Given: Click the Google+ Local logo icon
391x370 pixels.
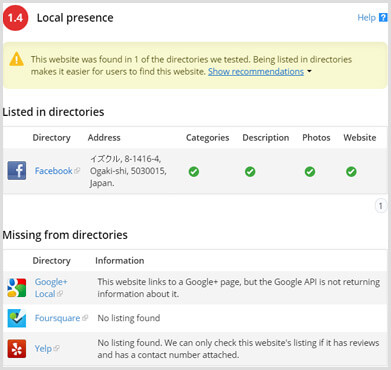Looking at the screenshot, I should tap(17, 287).
